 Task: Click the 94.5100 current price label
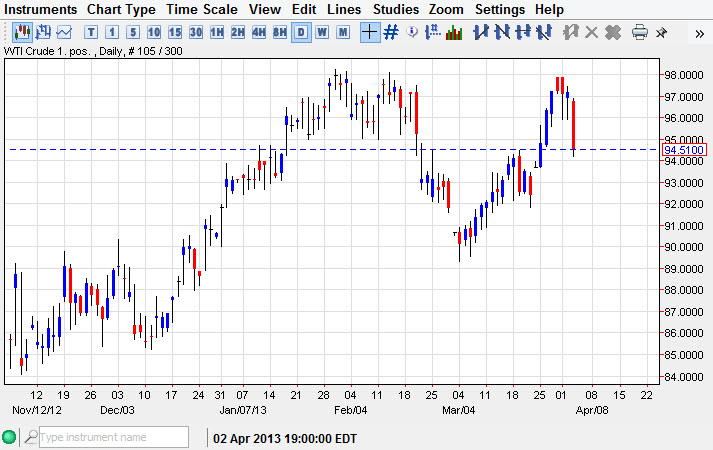pyautogui.click(x=685, y=150)
